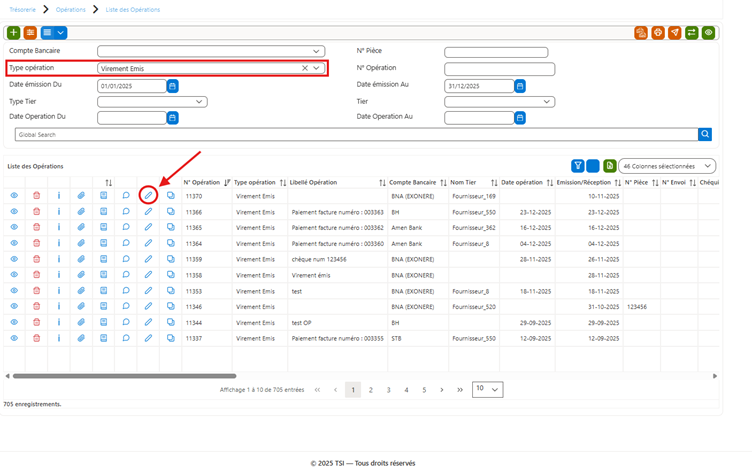Open the orange filter settings icon
The width and height of the screenshot is (752, 472).
(x=30, y=33)
